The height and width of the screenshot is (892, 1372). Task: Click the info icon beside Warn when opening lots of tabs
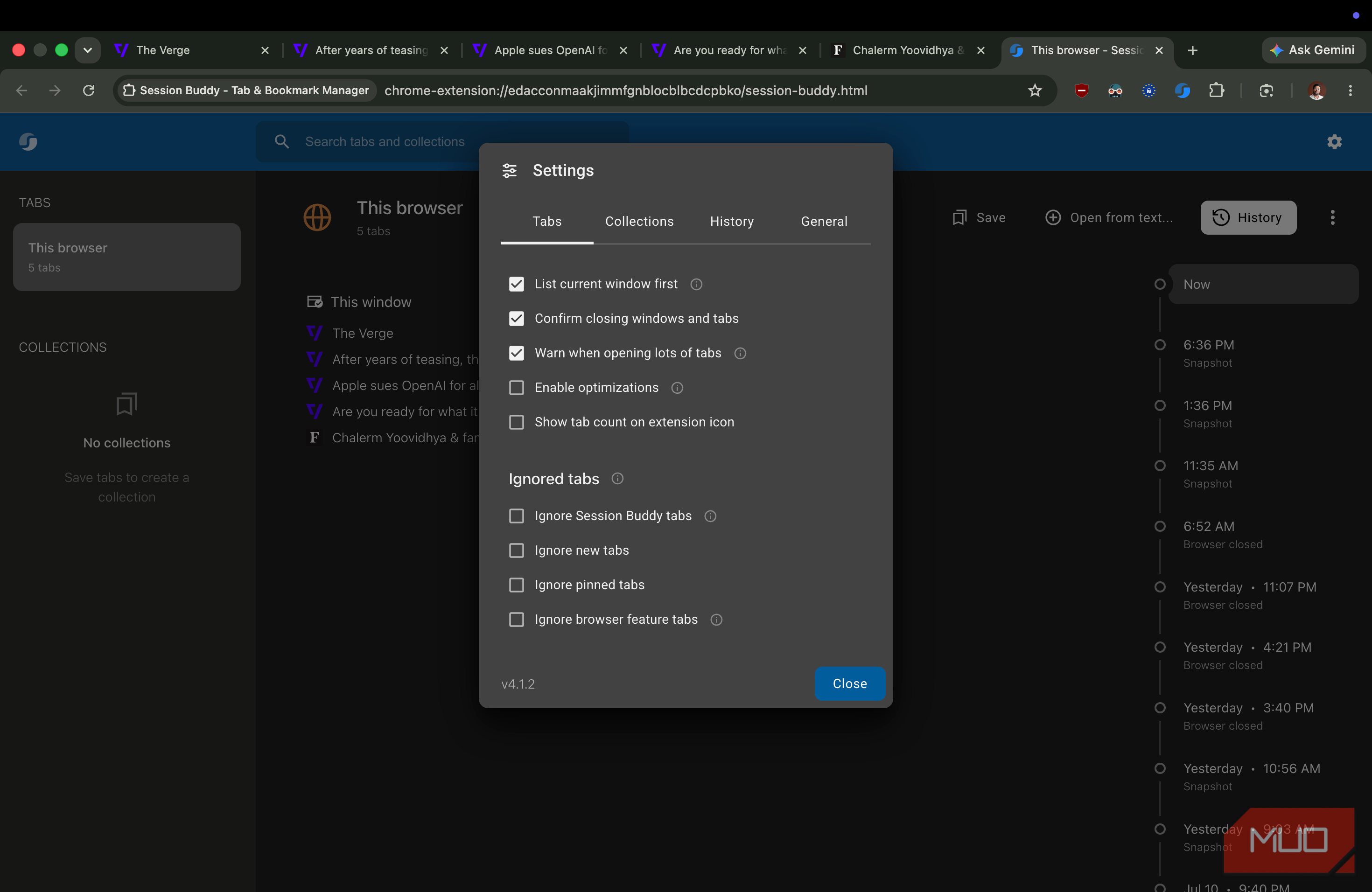740,353
